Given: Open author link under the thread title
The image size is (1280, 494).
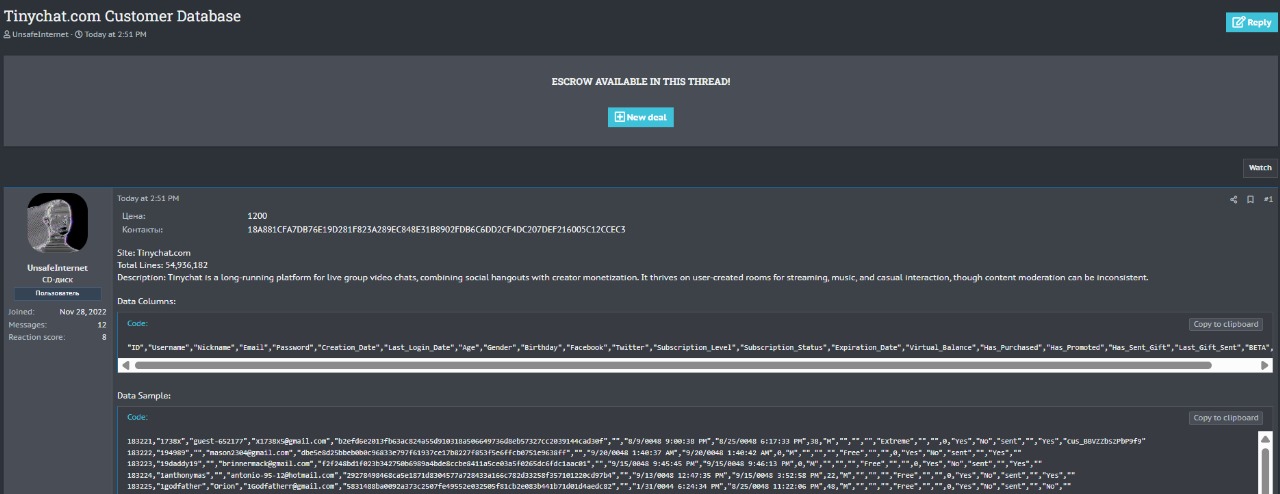Looking at the screenshot, I should tap(41, 35).
